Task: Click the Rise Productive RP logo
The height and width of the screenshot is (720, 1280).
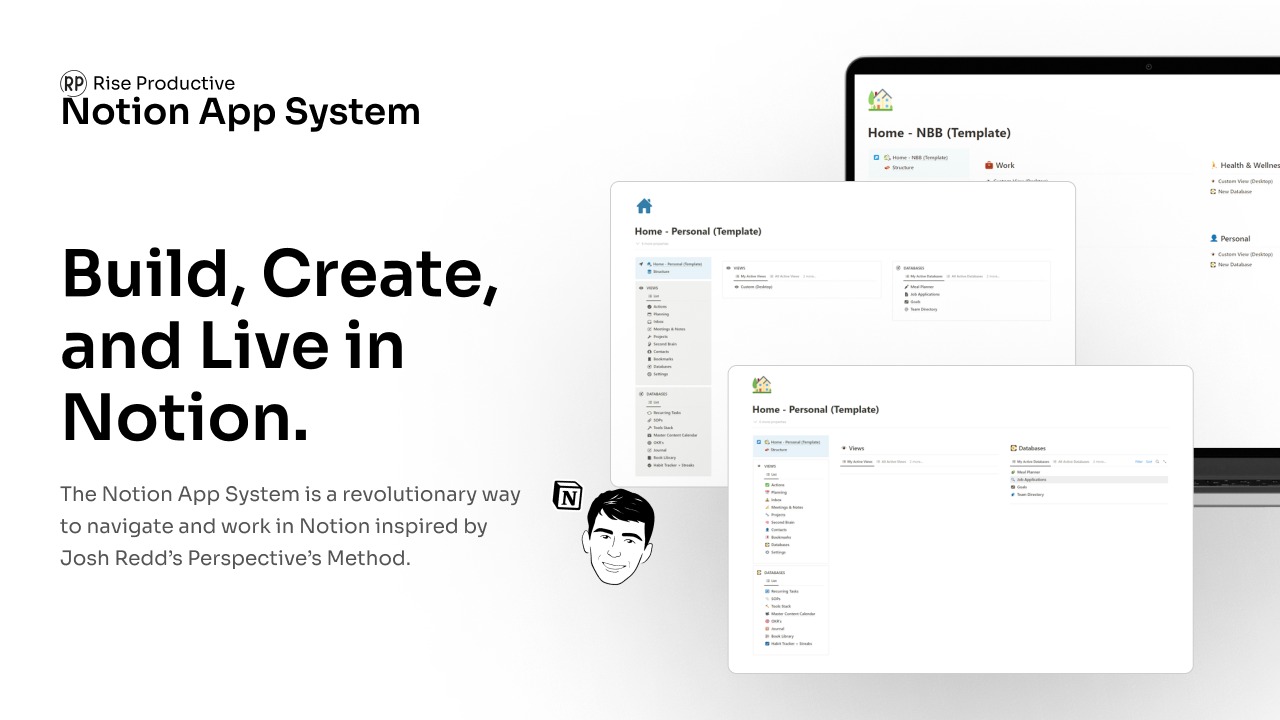Action: coord(73,83)
